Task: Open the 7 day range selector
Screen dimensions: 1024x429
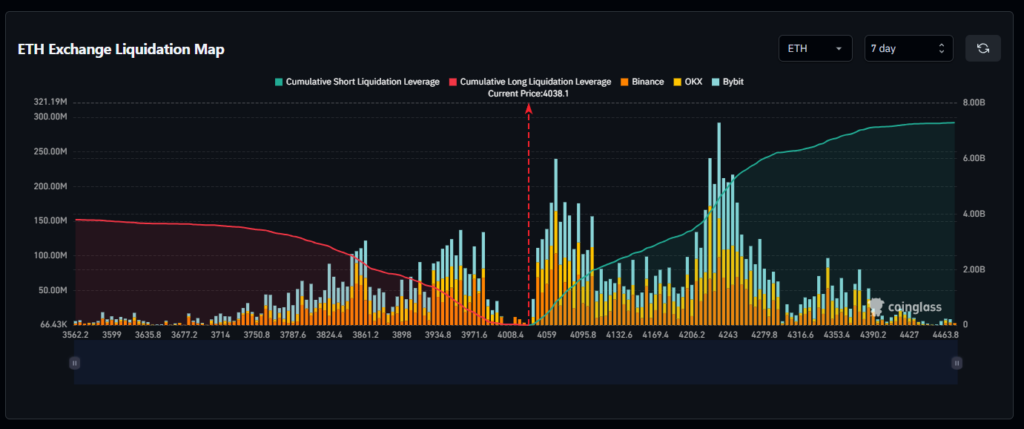Action: click(x=908, y=48)
